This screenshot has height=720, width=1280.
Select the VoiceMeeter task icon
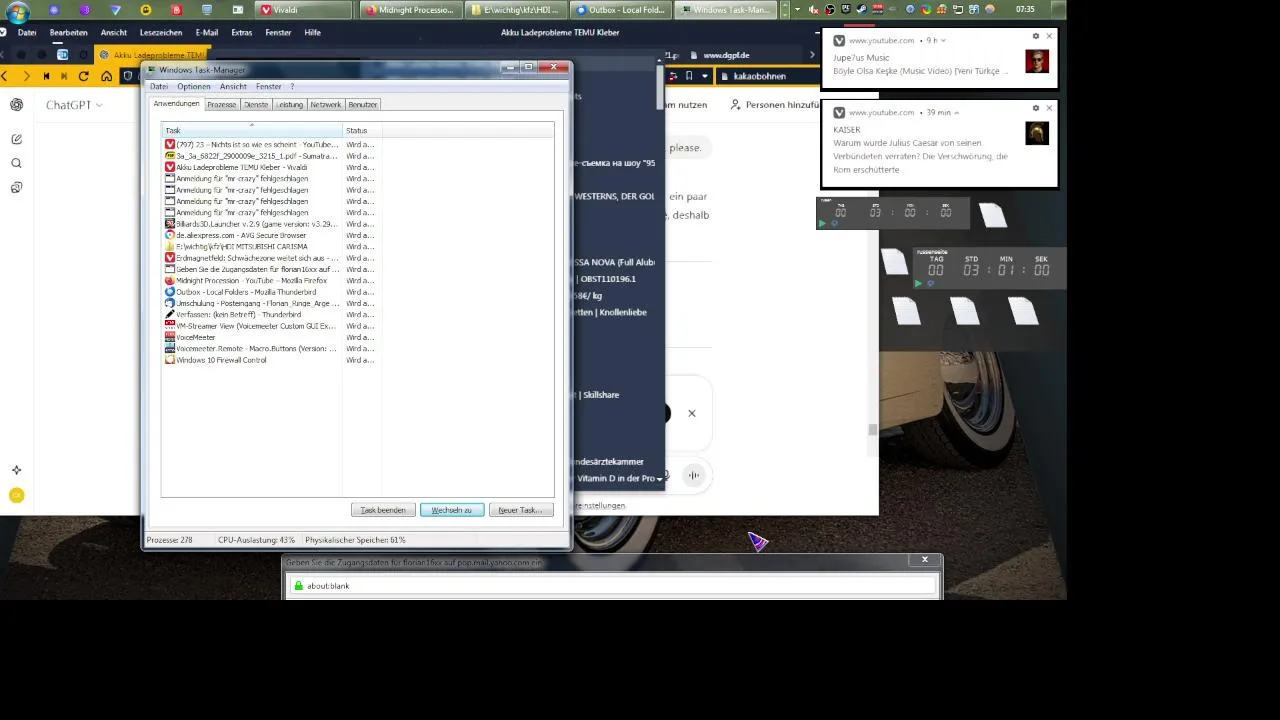[170, 337]
